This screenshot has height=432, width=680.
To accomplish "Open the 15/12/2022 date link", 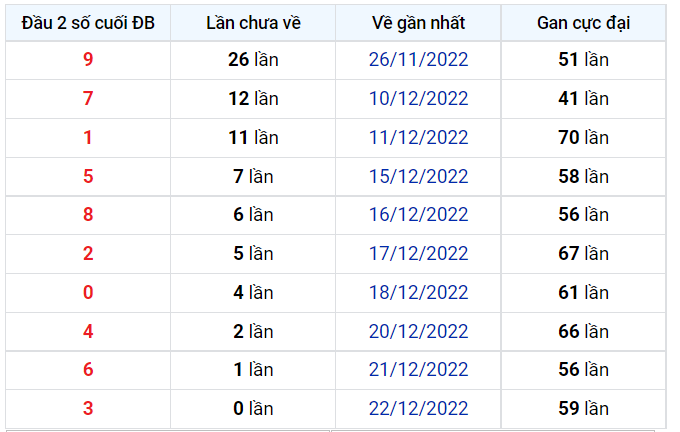I will (418, 177).
